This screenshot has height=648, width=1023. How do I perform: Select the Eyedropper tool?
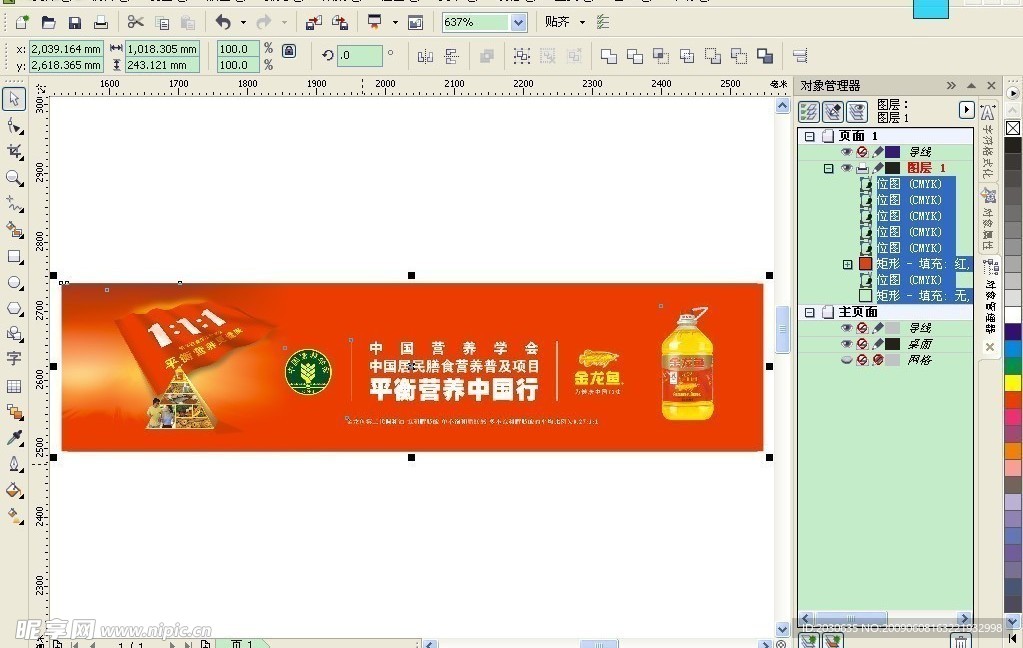[13, 437]
